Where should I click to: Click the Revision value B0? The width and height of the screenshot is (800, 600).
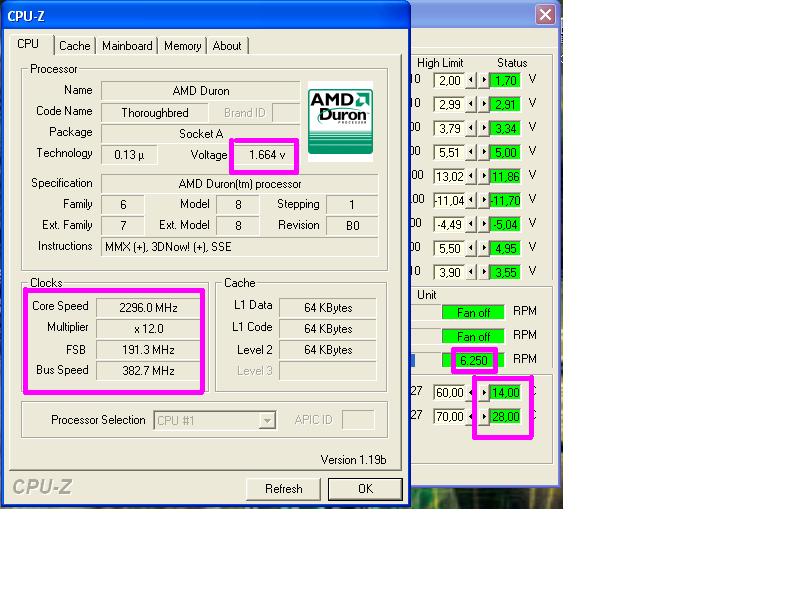pyautogui.click(x=353, y=226)
